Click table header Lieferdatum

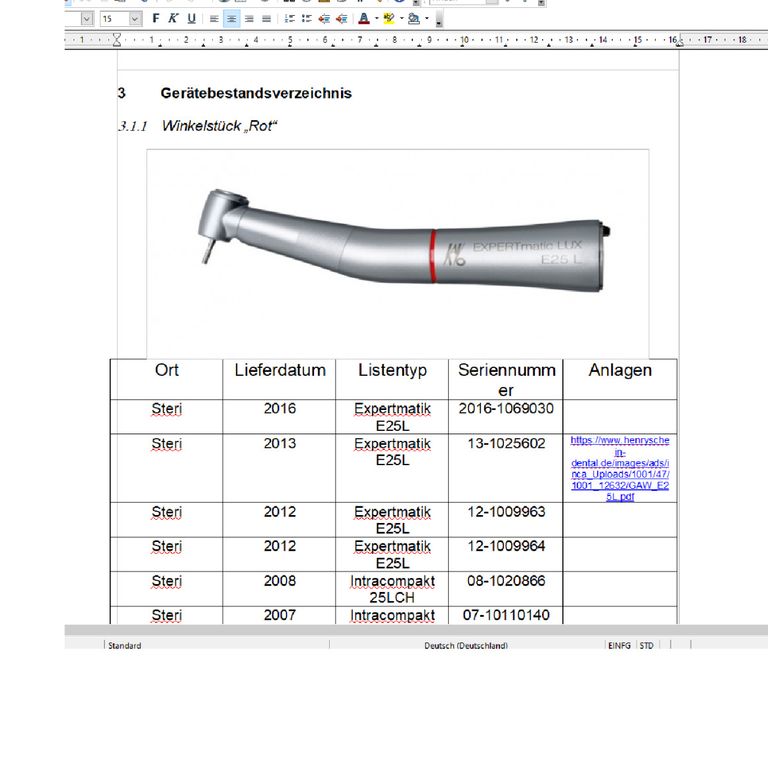(280, 370)
